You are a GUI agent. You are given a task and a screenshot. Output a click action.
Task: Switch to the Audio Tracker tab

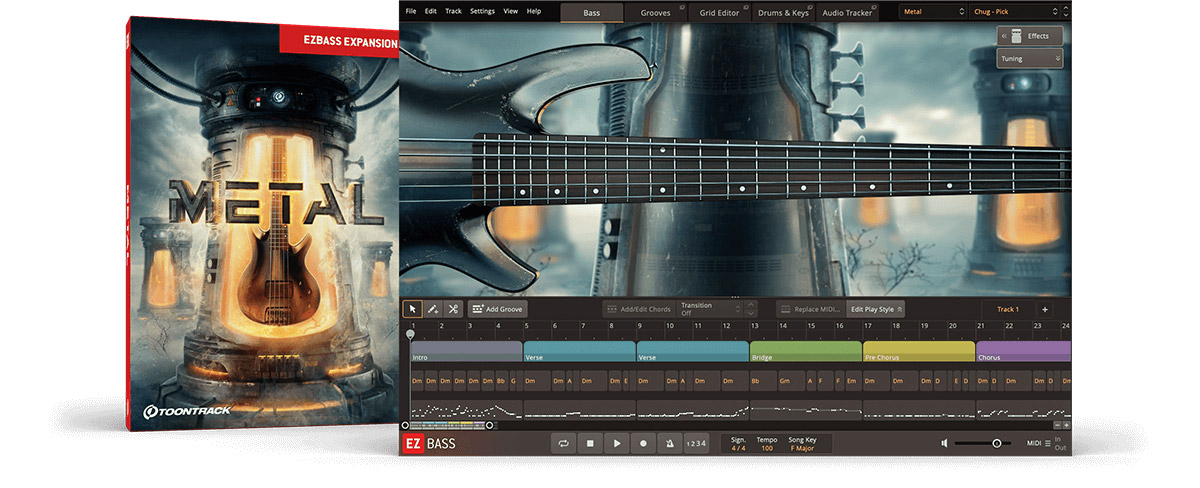coord(847,12)
